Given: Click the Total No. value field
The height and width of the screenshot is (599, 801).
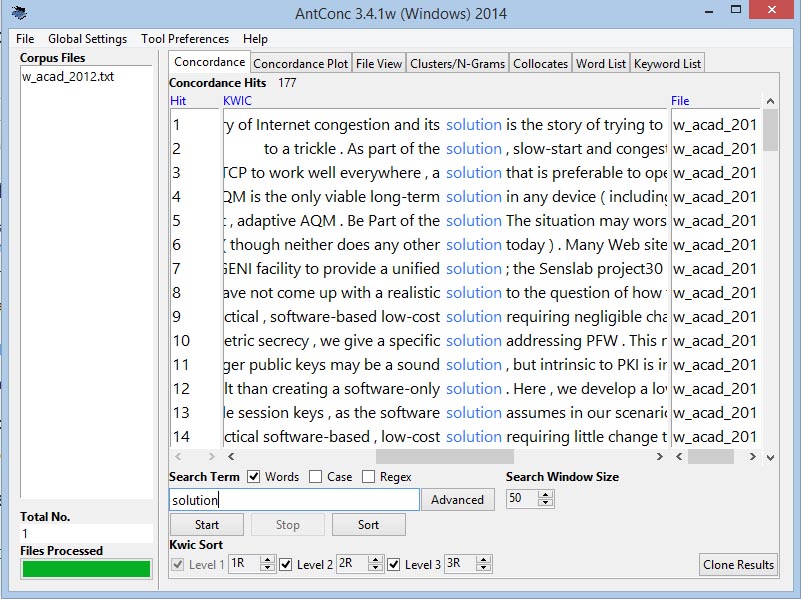Looking at the screenshot, I should (x=86, y=534).
